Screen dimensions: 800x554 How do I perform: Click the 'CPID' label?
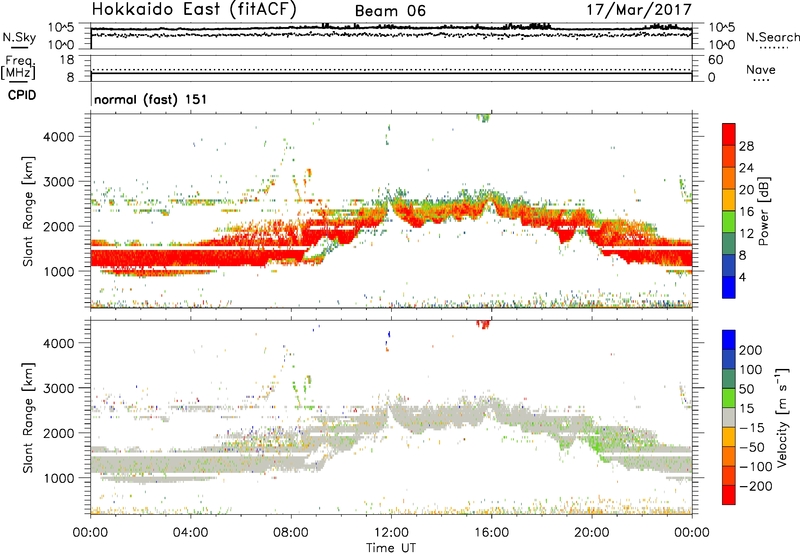click(x=22, y=95)
